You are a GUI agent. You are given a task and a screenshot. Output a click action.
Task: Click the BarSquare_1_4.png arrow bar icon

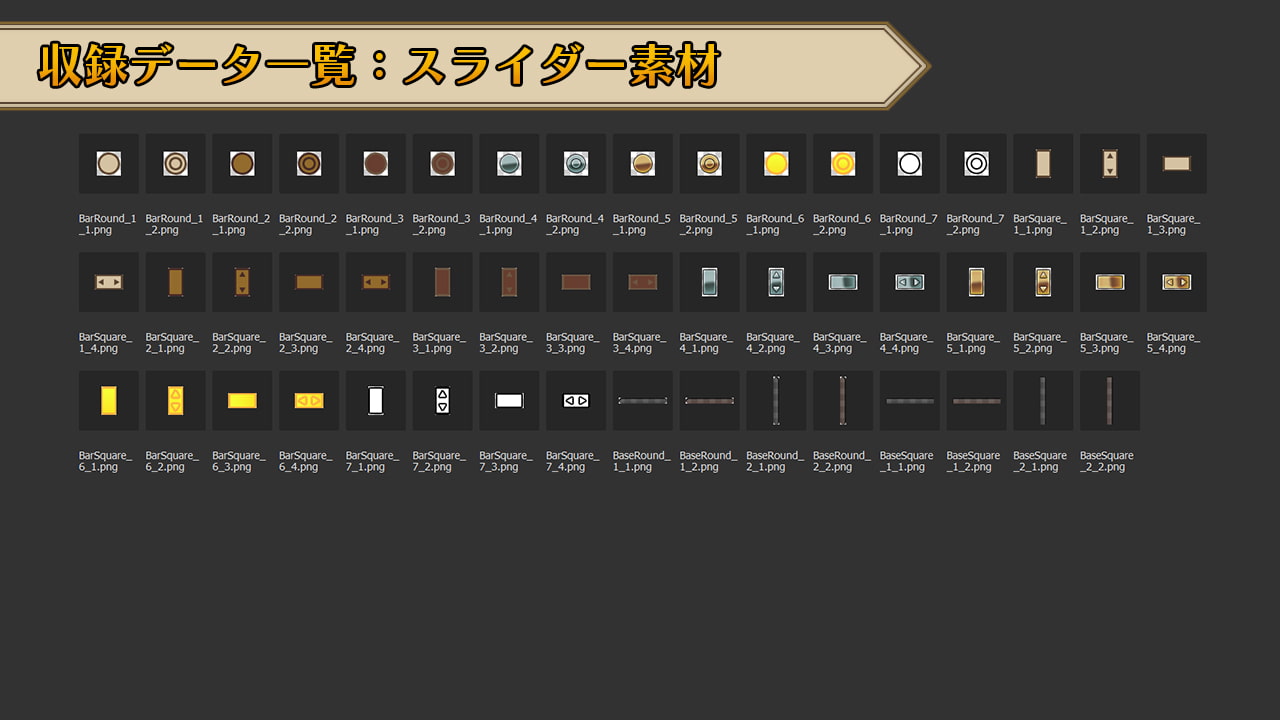pyautogui.click(x=108, y=282)
